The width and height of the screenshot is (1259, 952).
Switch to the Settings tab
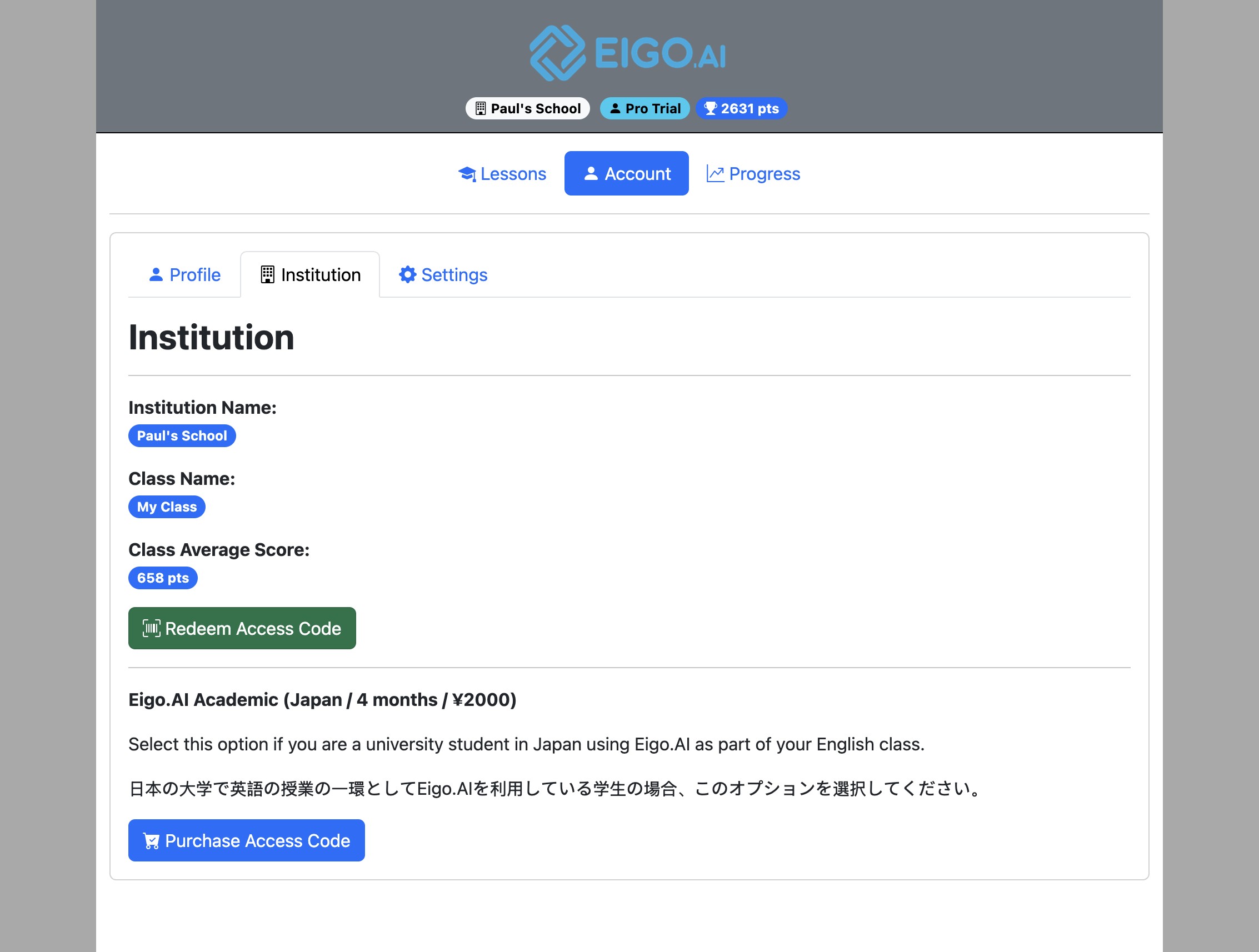pyautogui.click(x=443, y=275)
